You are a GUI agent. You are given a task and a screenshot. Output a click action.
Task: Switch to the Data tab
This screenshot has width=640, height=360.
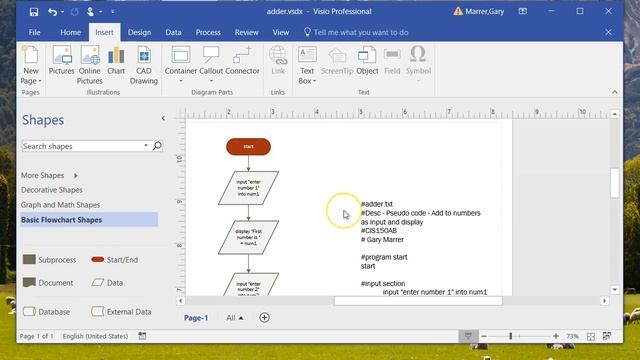(173, 32)
